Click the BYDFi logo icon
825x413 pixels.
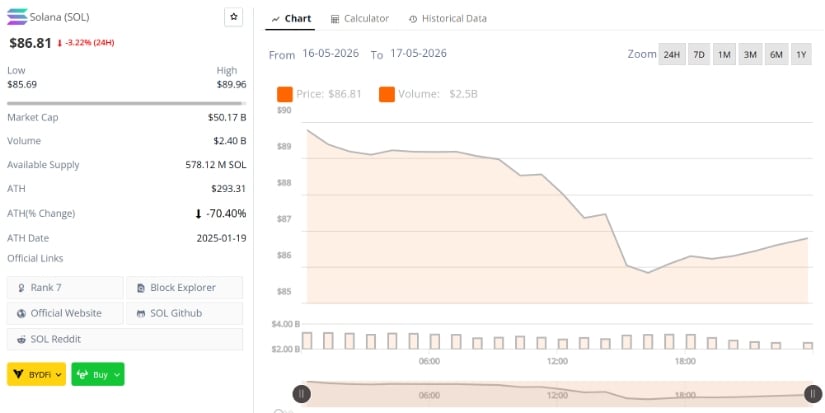click(x=18, y=375)
